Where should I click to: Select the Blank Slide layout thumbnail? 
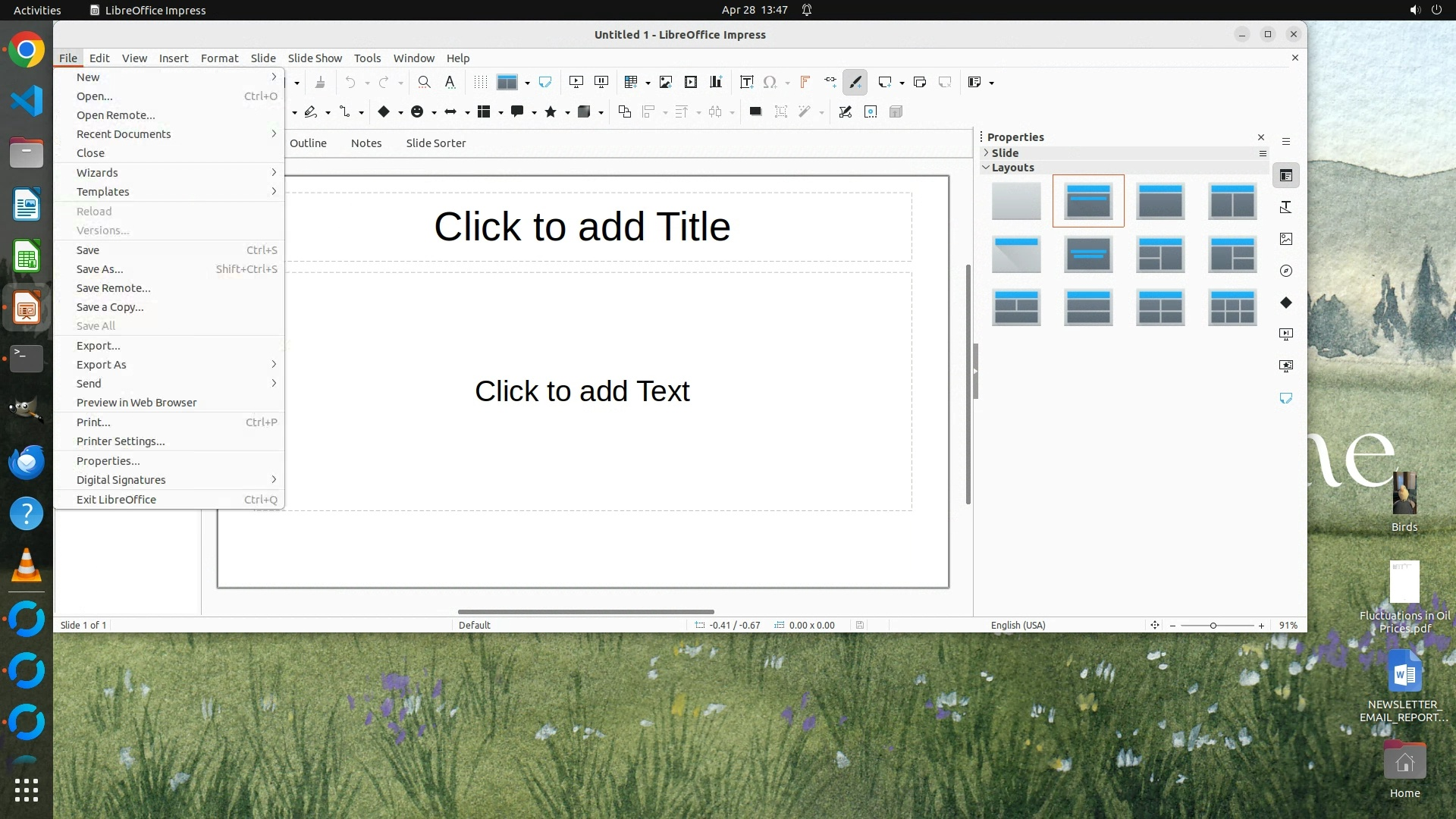click(1016, 201)
